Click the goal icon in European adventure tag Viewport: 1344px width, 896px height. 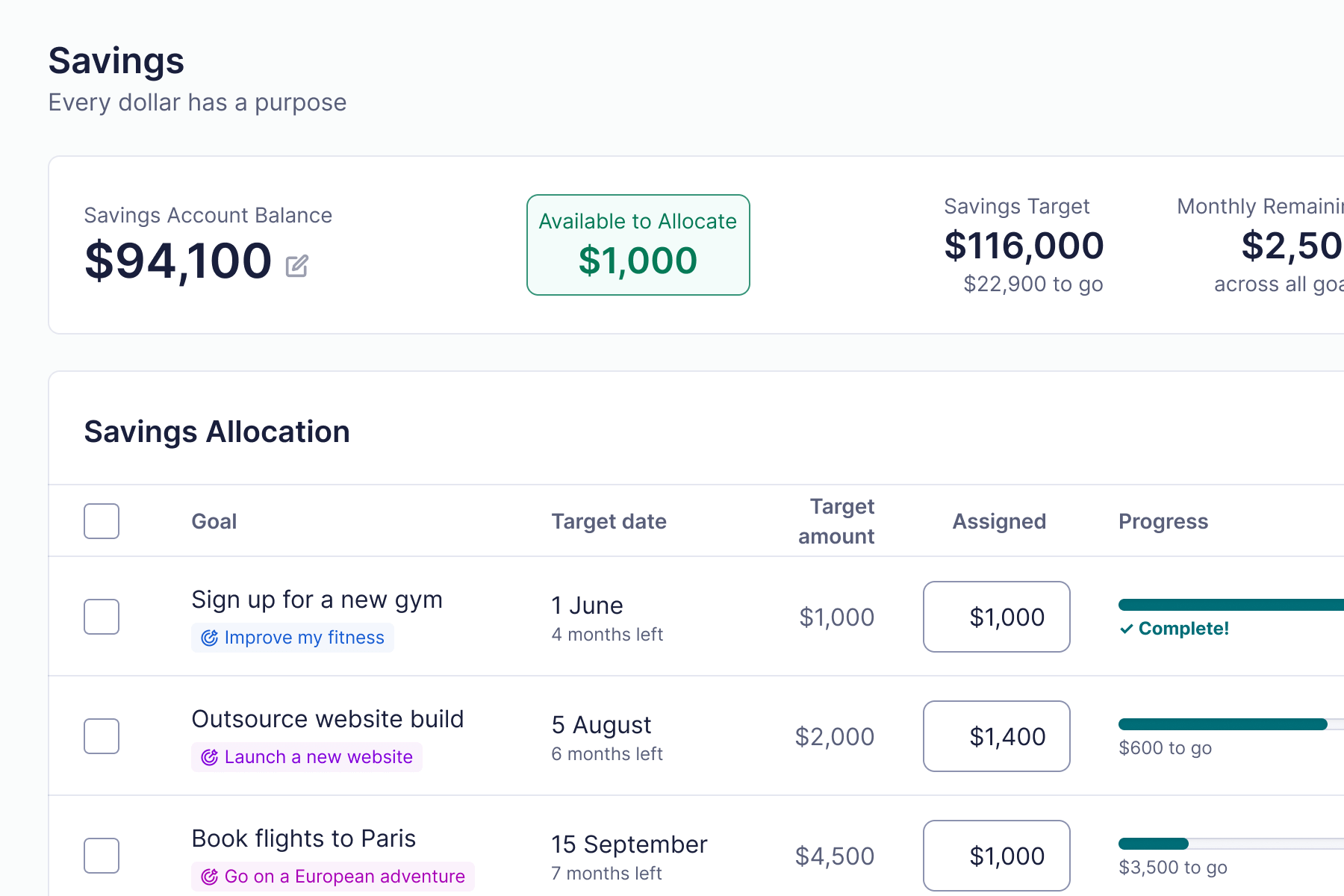[210, 877]
